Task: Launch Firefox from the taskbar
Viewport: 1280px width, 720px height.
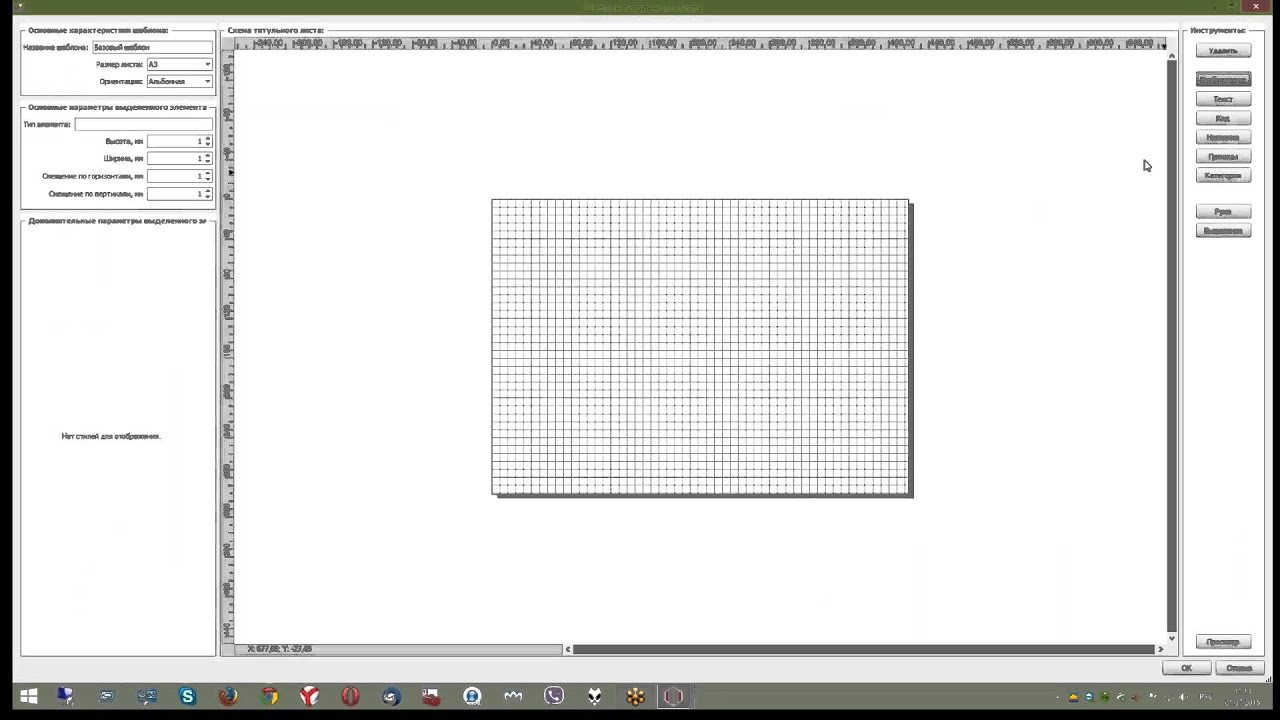Action: (x=228, y=697)
